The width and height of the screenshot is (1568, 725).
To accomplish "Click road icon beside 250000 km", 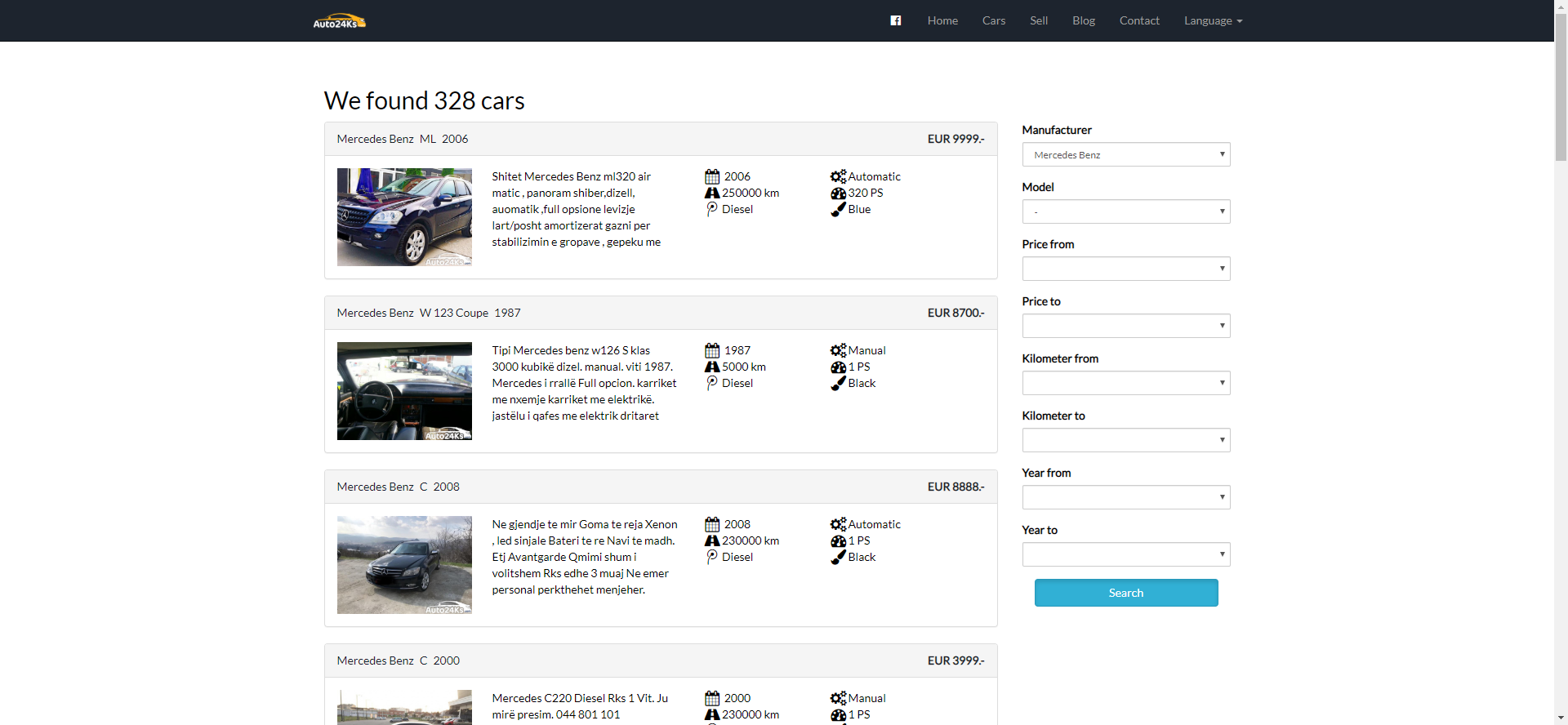I will coord(712,193).
